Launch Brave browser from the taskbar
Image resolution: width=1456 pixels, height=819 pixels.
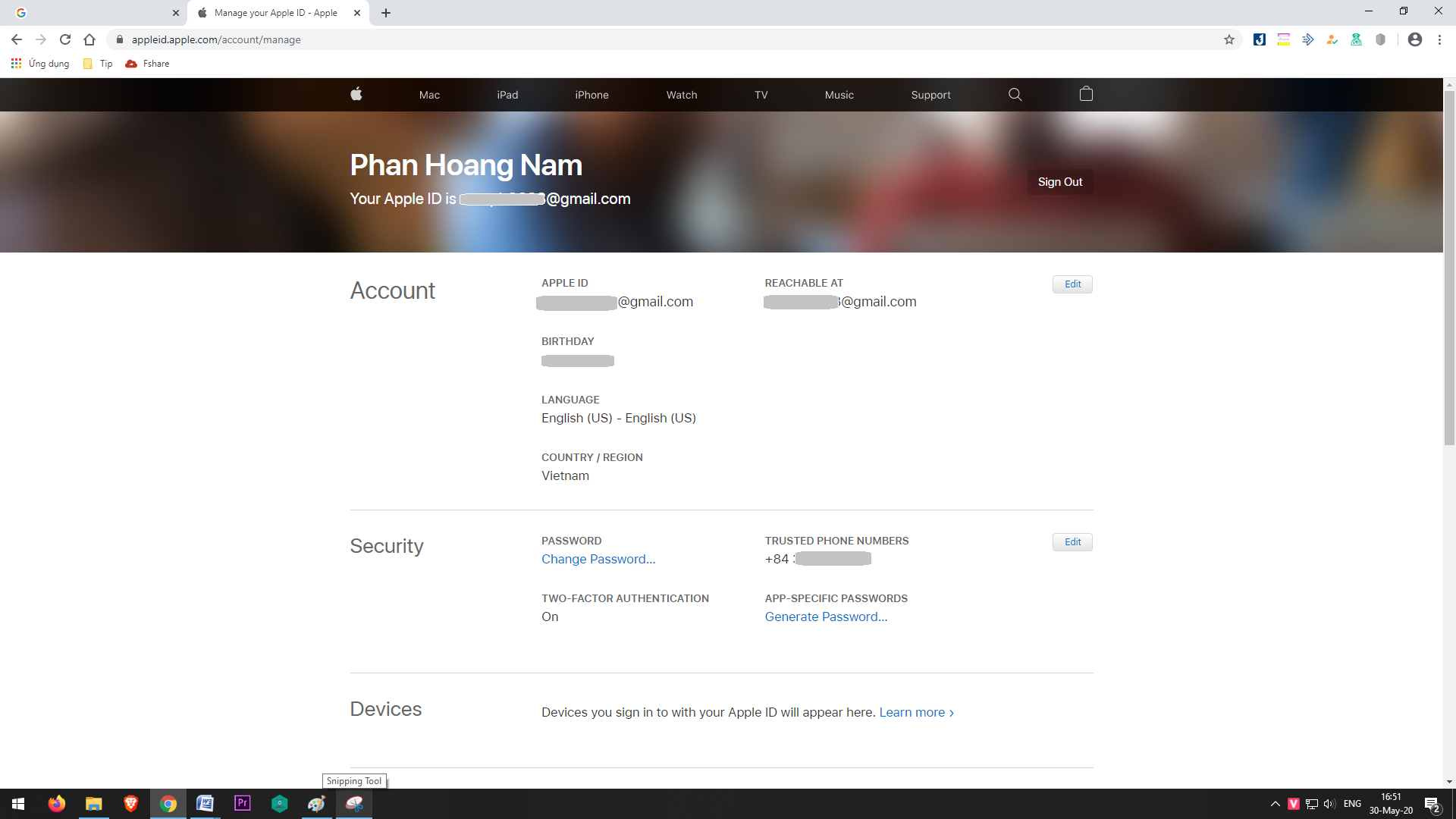click(x=131, y=804)
